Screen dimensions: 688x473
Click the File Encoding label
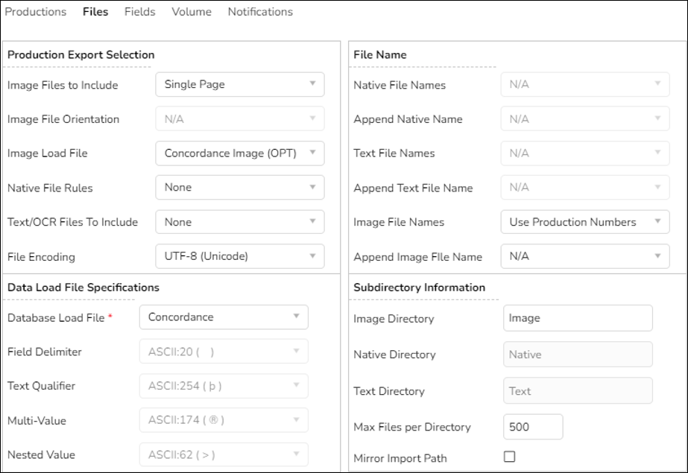pos(41,257)
